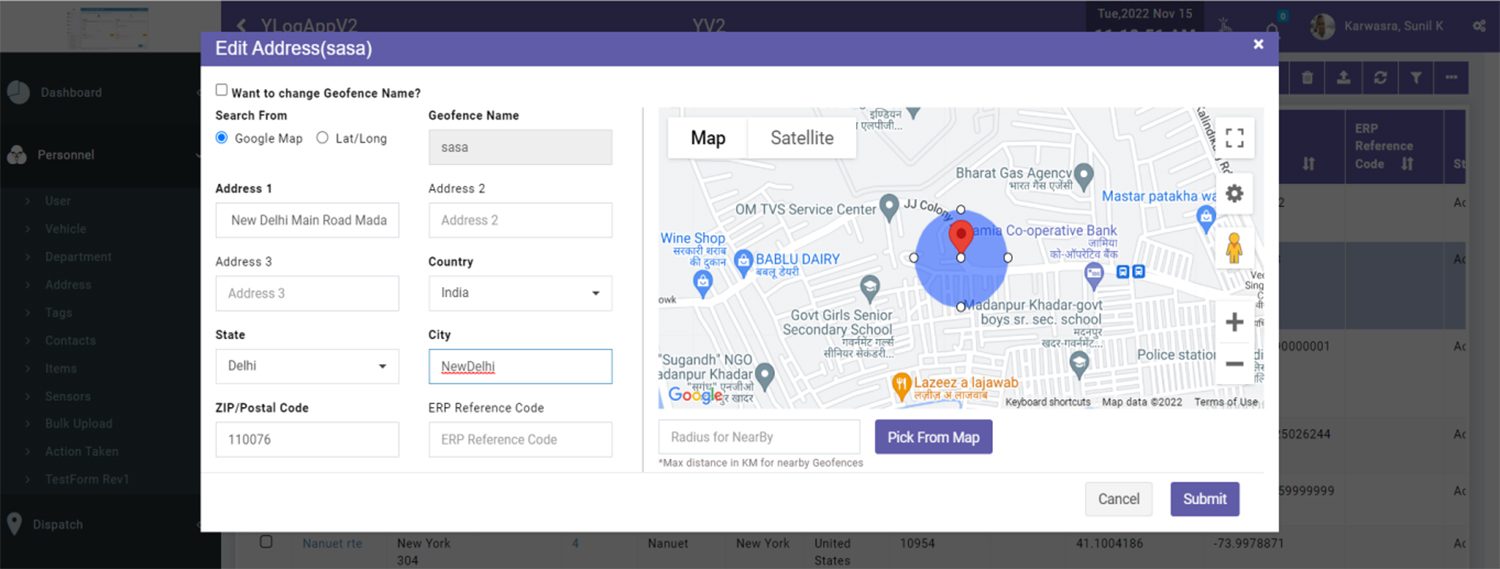Open the more options ellipsis in the background toolbar

point(1451,77)
